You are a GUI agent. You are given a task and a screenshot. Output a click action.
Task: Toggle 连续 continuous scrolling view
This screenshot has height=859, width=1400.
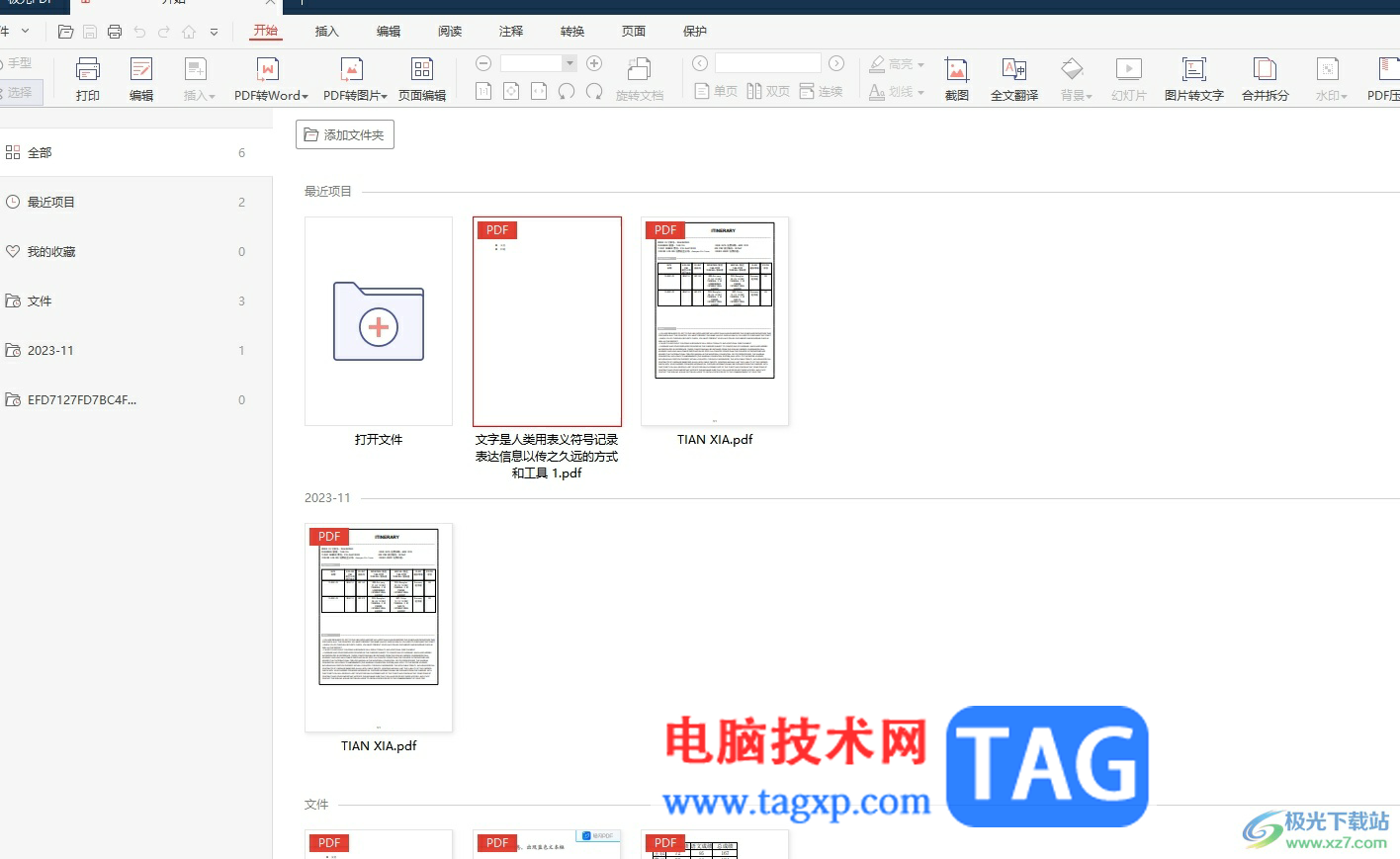click(821, 92)
